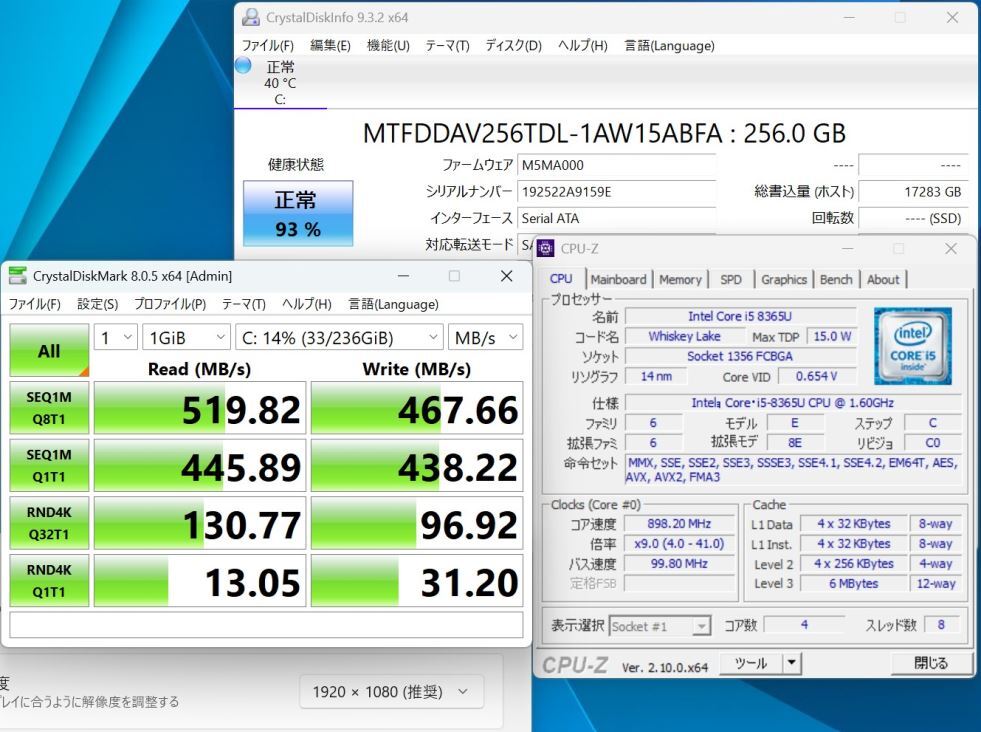Open 設定(S) menu in CrystalDiskMark

tap(98, 304)
